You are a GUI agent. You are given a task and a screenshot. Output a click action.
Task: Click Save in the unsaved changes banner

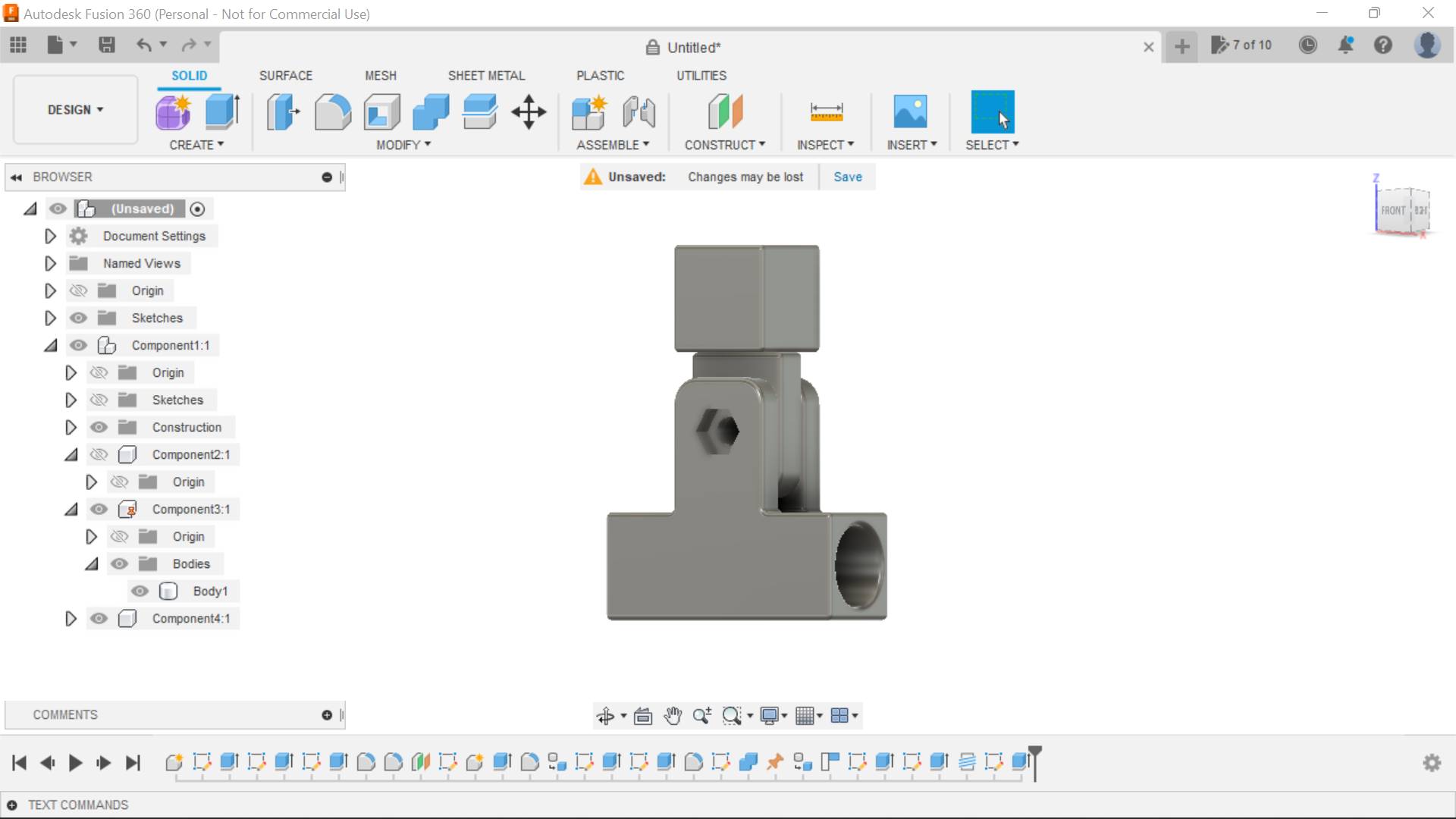(x=847, y=177)
